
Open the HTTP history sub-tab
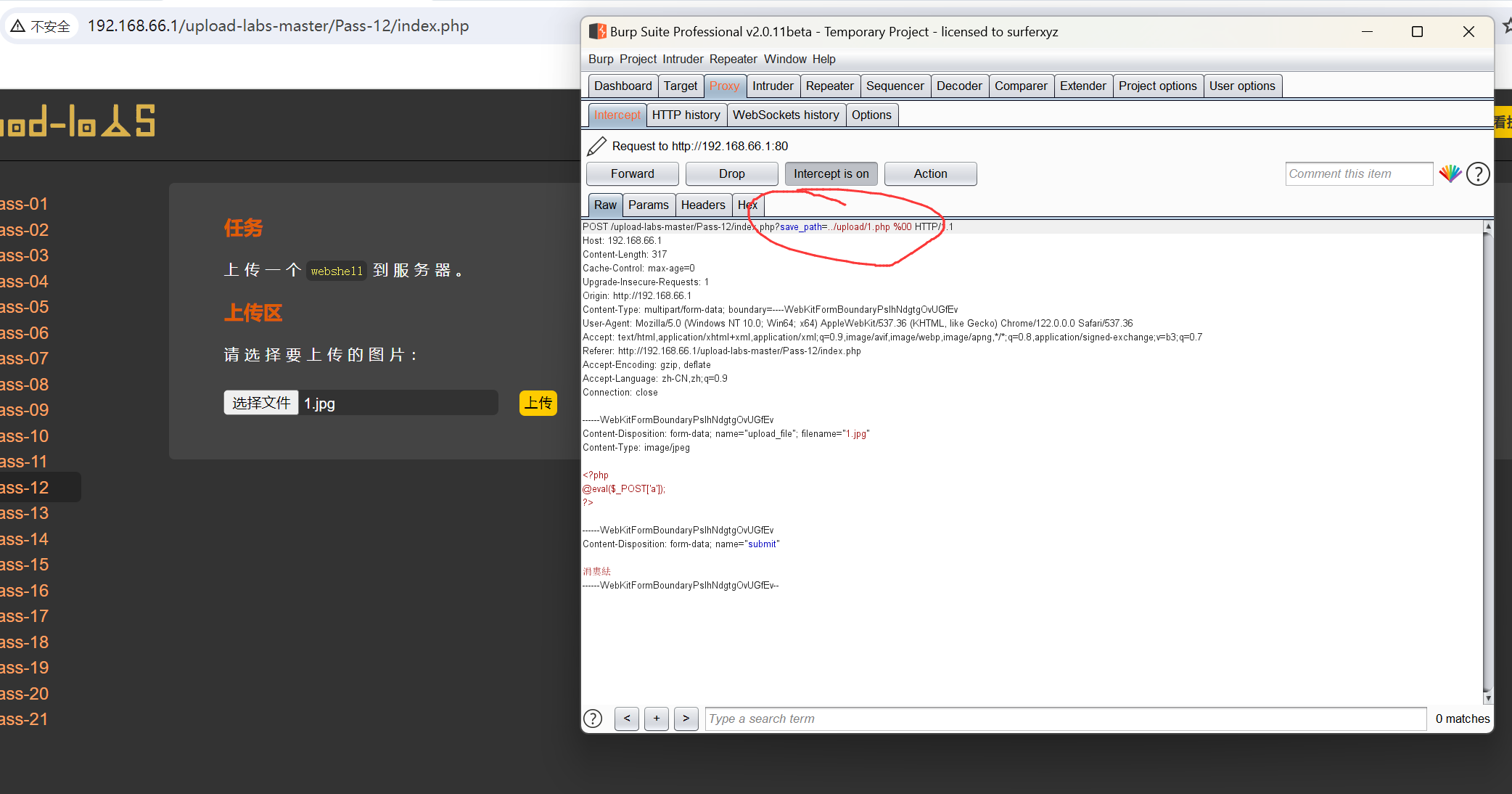tap(686, 115)
